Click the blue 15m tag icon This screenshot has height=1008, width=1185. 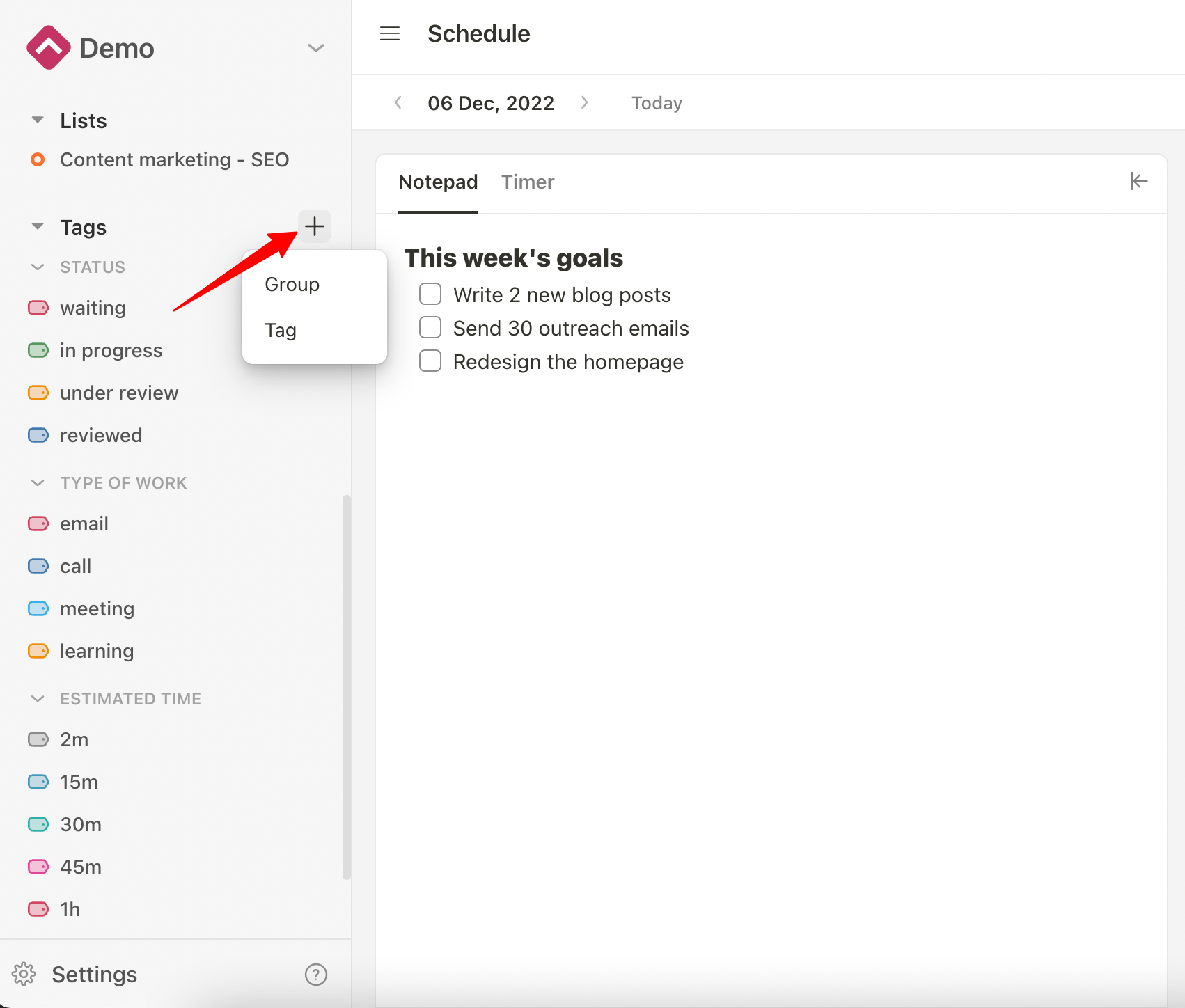(x=38, y=782)
